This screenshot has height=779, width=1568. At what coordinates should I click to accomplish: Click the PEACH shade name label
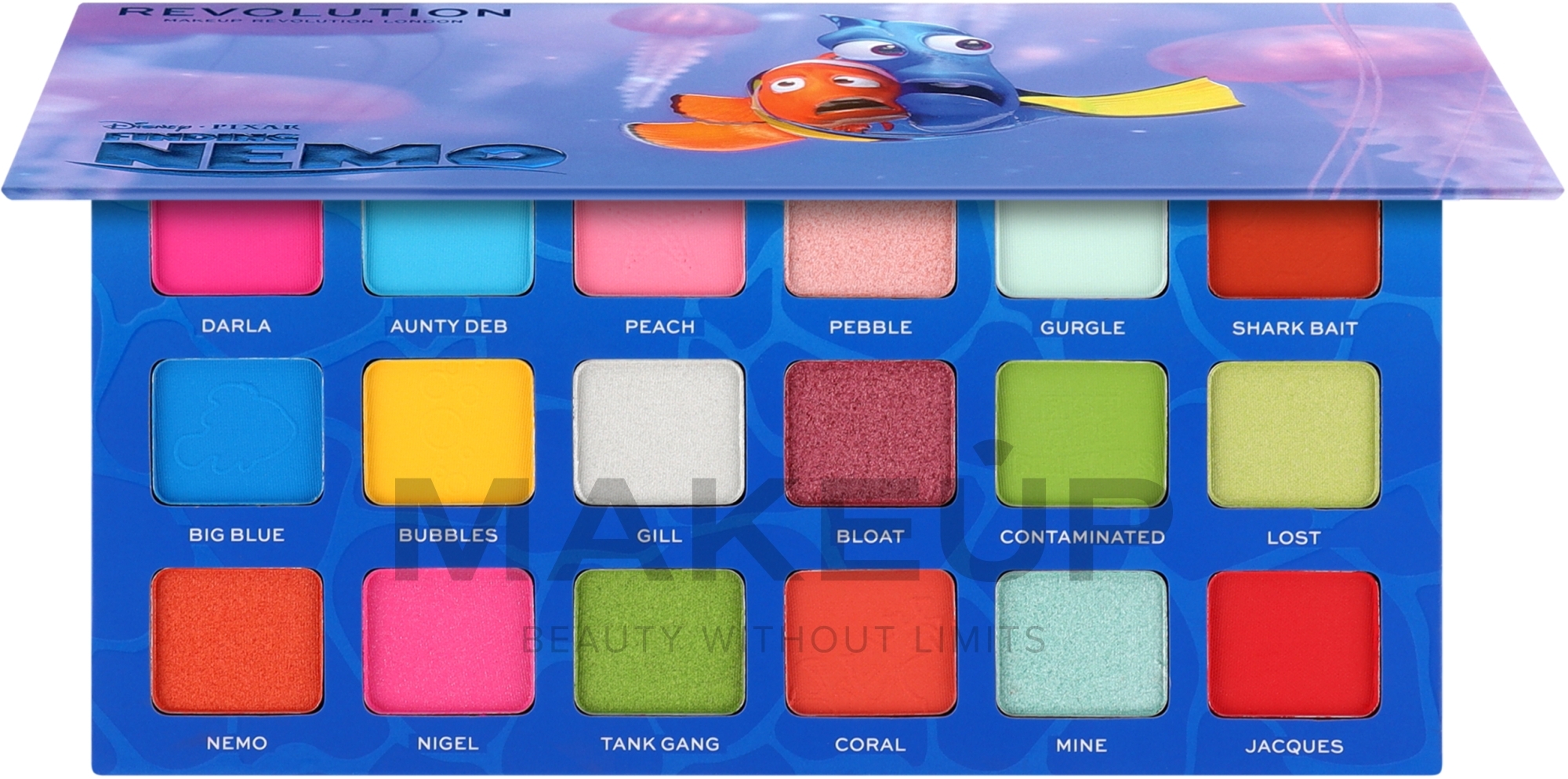(x=659, y=327)
